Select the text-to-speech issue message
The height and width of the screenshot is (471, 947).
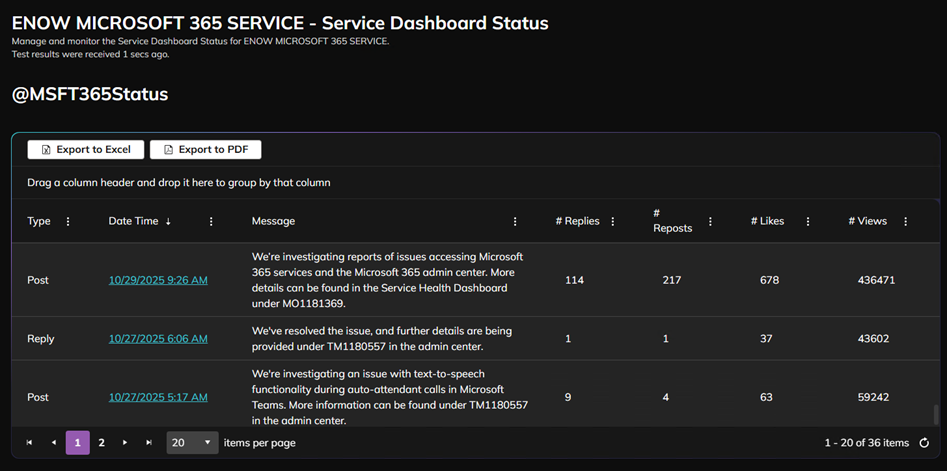coord(390,397)
